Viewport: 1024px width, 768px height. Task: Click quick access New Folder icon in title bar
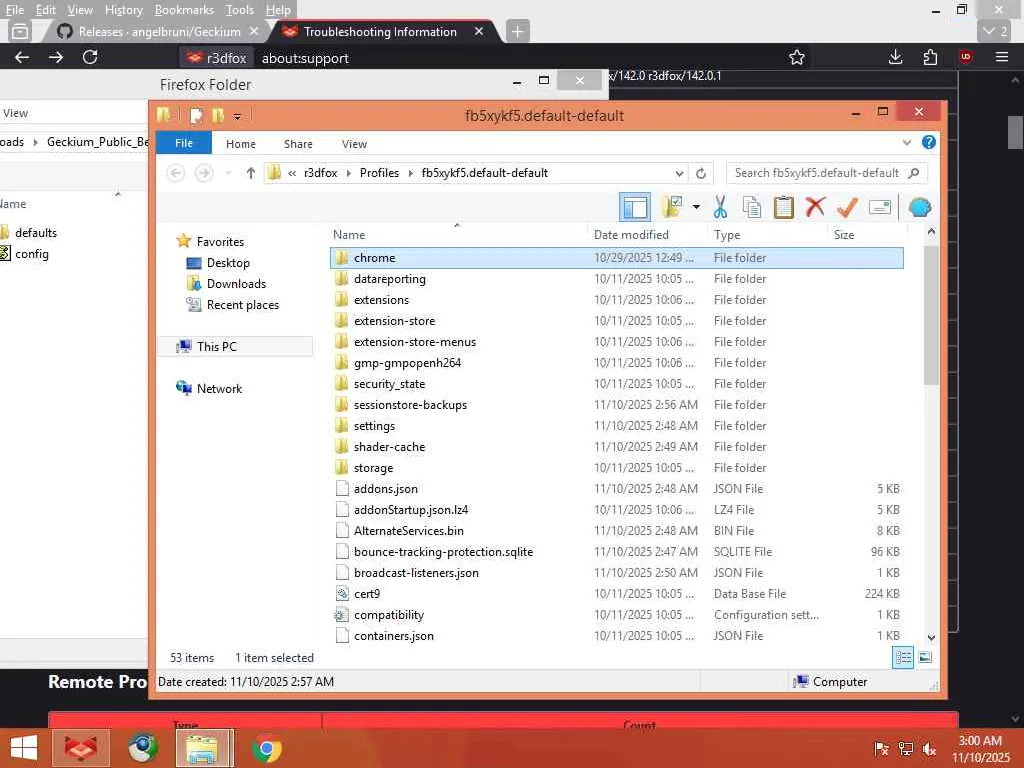click(217, 116)
